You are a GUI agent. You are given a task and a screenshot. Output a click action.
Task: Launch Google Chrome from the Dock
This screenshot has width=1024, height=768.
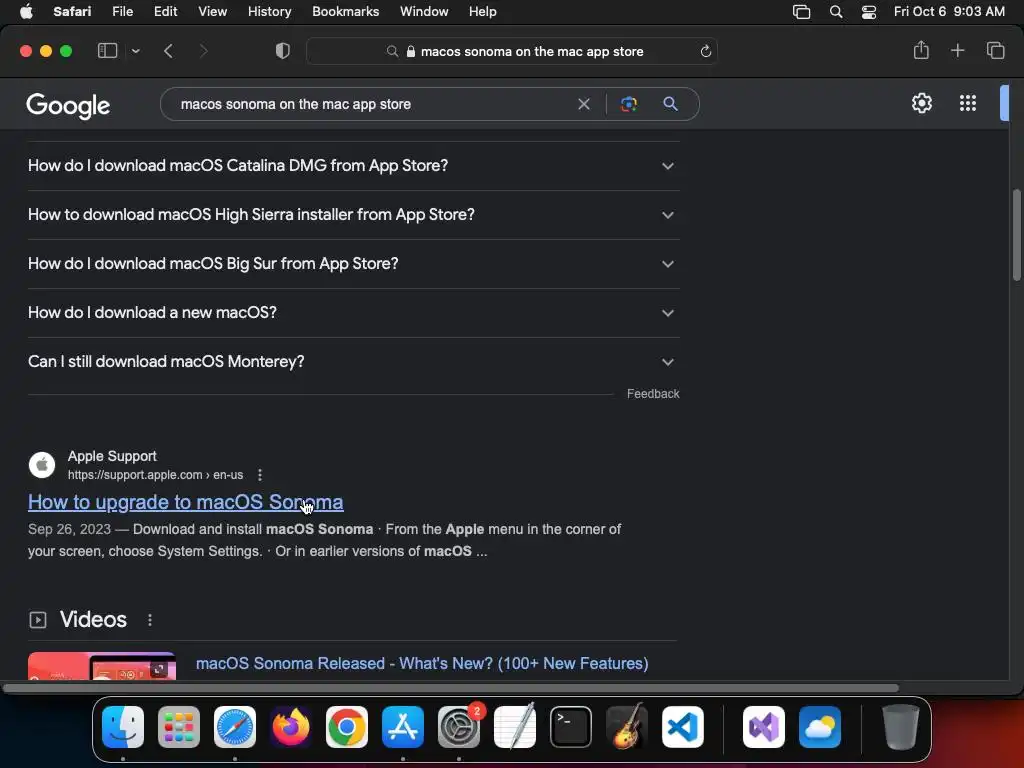(x=347, y=727)
